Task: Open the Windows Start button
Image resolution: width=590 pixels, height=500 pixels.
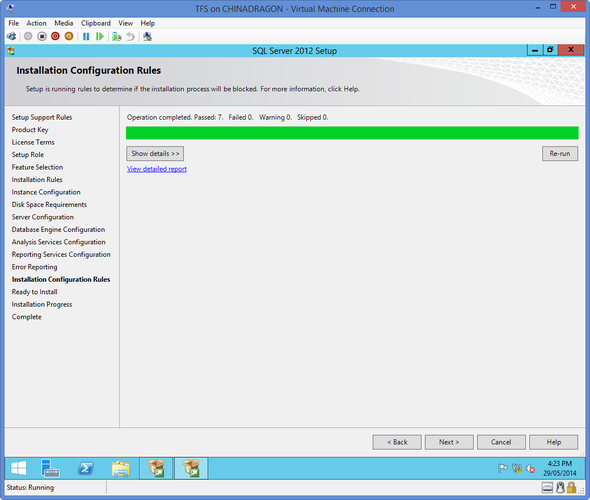Action: [18, 468]
